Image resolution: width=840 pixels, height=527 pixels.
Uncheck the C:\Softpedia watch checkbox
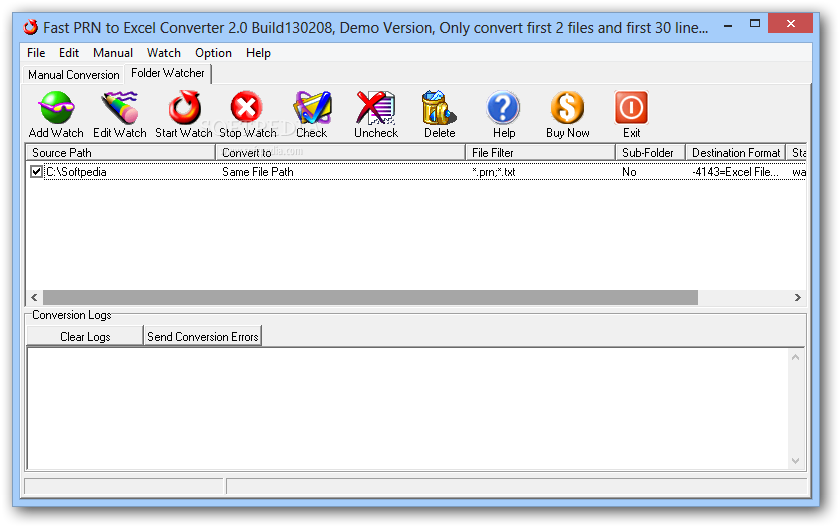click(x=36, y=171)
